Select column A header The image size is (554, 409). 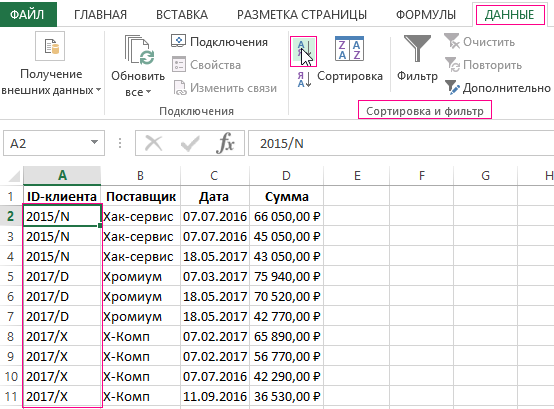62,175
